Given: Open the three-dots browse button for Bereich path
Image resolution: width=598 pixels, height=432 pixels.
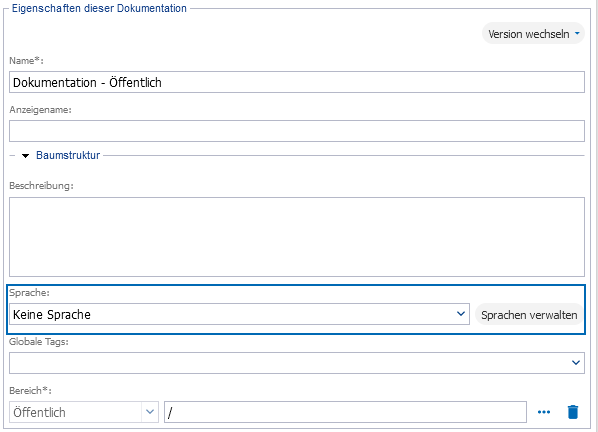Looking at the screenshot, I should 543,412.
